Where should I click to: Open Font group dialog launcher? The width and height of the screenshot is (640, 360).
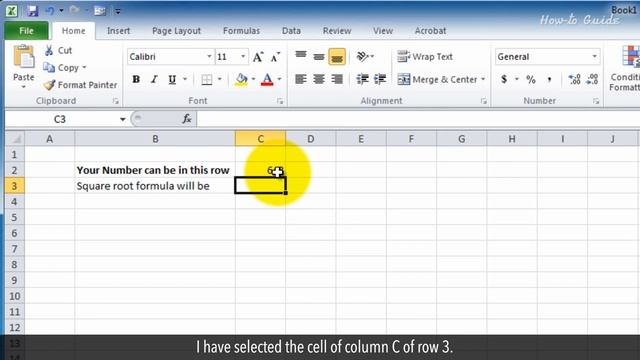[280, 101]
